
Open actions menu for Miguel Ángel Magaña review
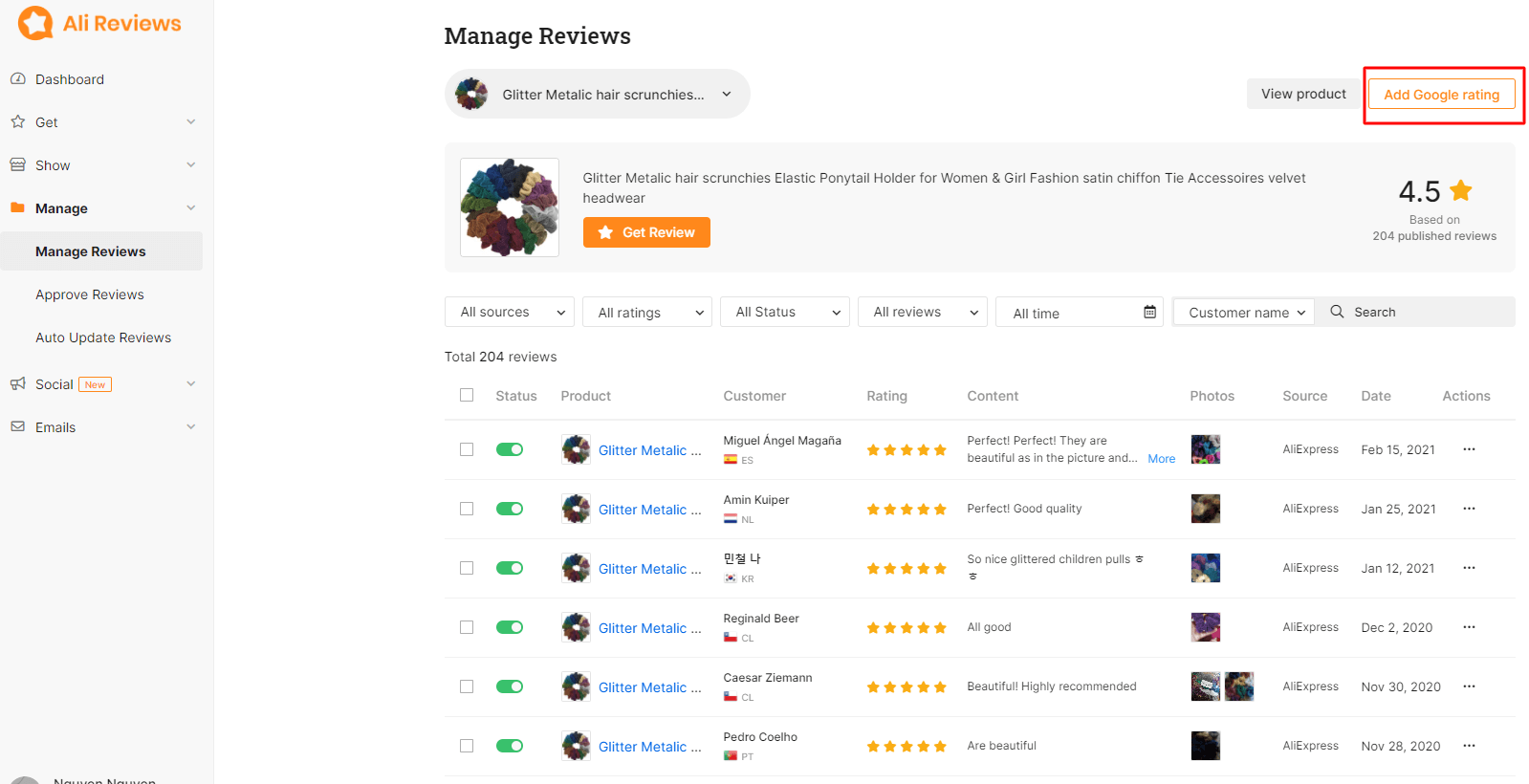click(x=1469, y=449)
